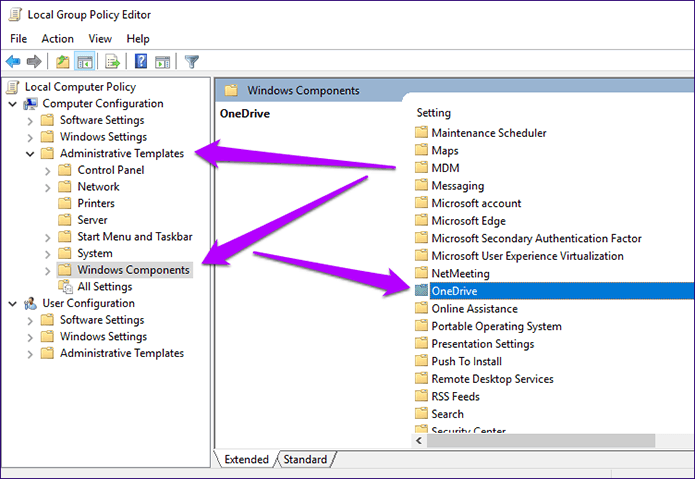Click the Maintenance Scheduler folder icon
695x479 pixels.
(421, 132)
